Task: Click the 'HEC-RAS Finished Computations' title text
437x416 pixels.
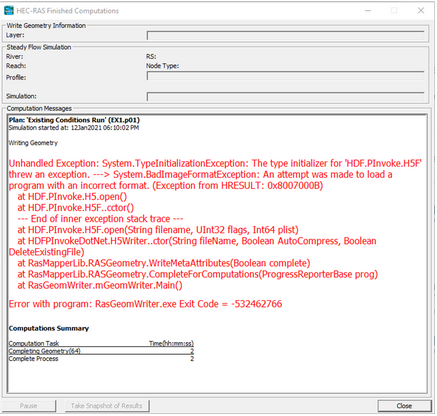Action: (x=68, y=11)
